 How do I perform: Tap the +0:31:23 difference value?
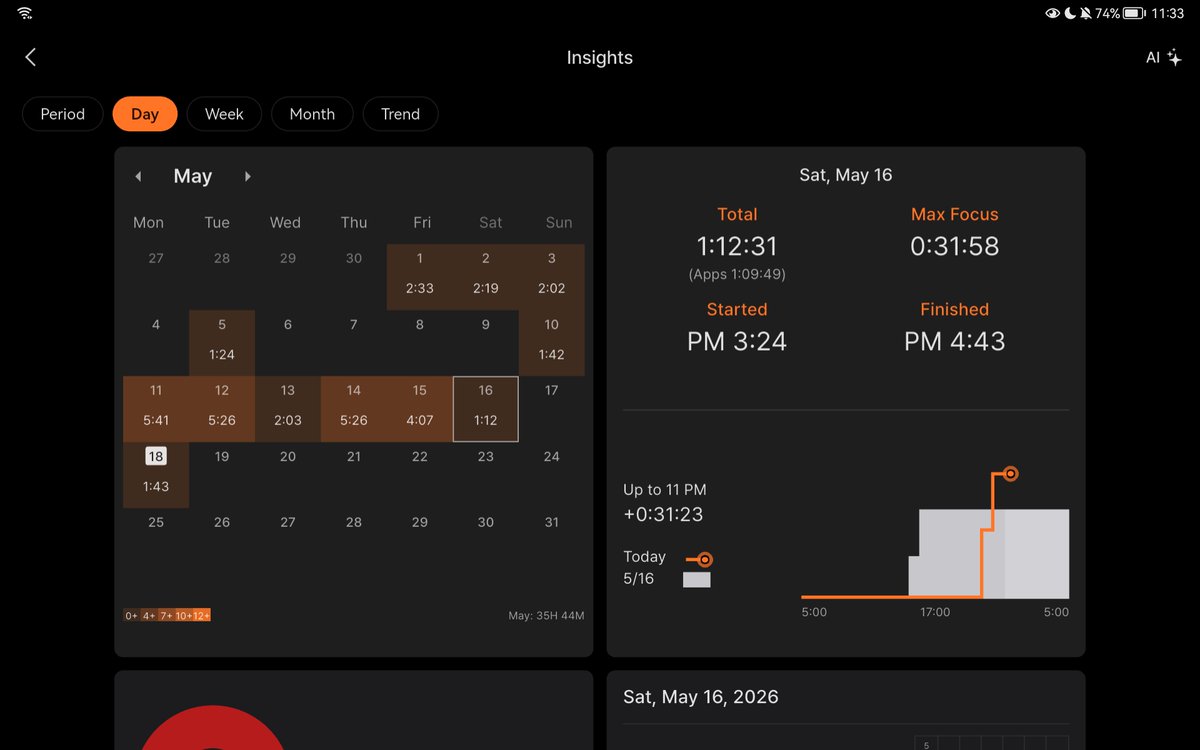click(x=663, y=515)
